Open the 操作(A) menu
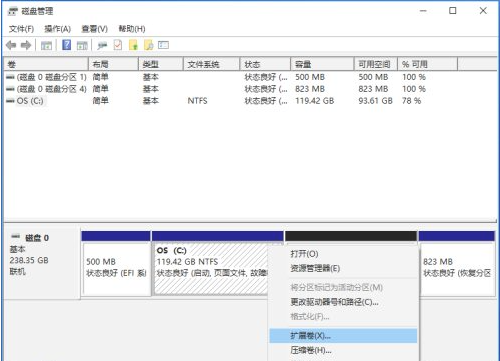Viewport: 500px width, 361px height. 58,29
